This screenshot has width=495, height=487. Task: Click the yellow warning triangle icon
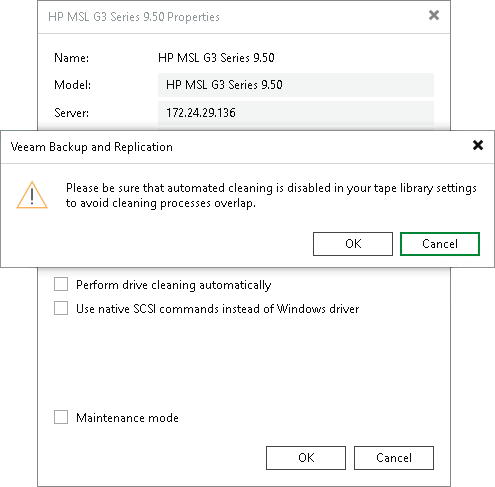32,195
